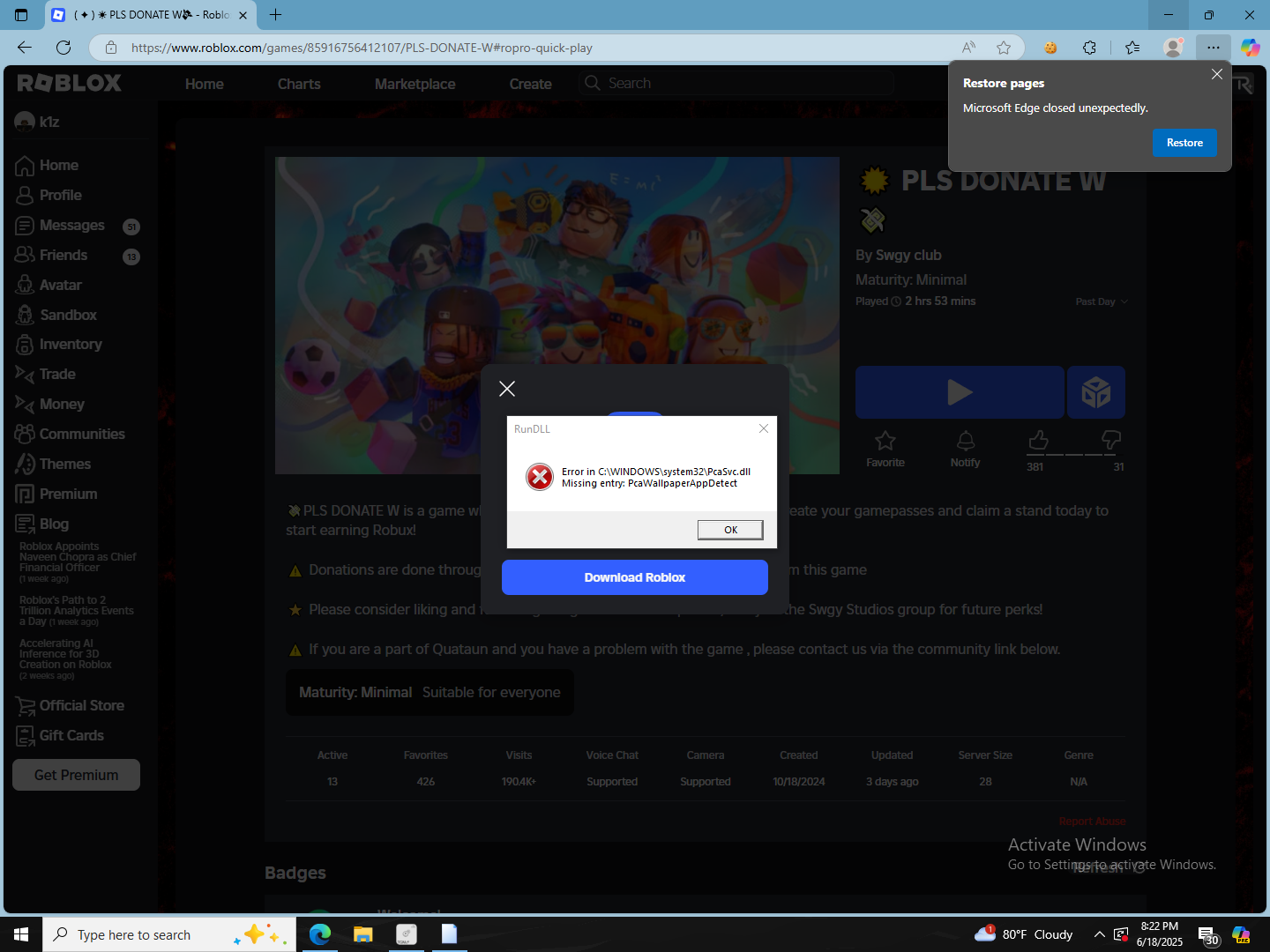Open the Favorites list icon

click(x=1132, y=48)
